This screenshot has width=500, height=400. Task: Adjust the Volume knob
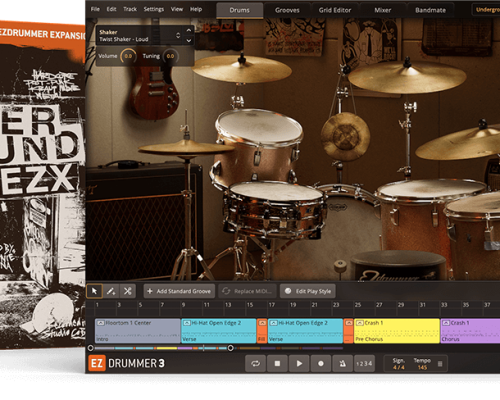pyautogui.click(x=128, y=56)
